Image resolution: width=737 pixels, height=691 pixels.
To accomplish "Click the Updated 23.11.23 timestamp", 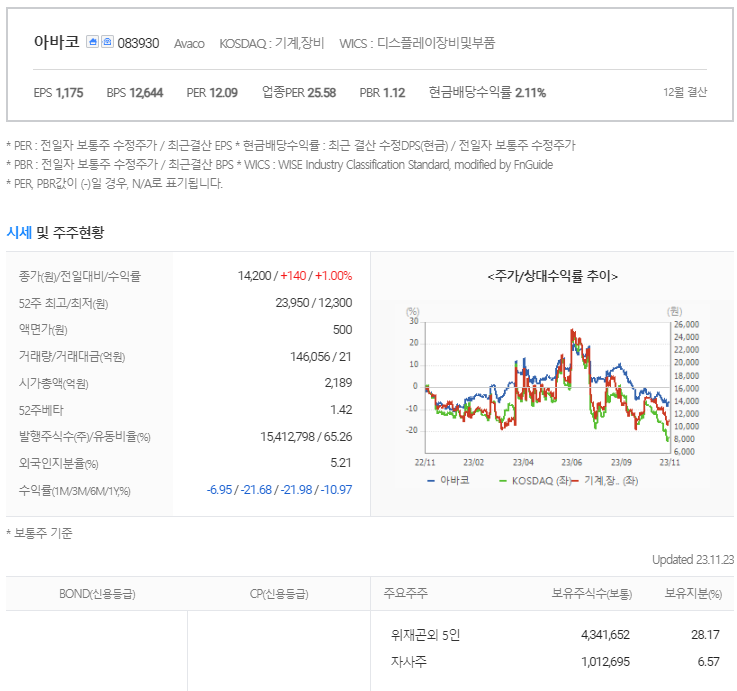I will [x=693, y=559].
